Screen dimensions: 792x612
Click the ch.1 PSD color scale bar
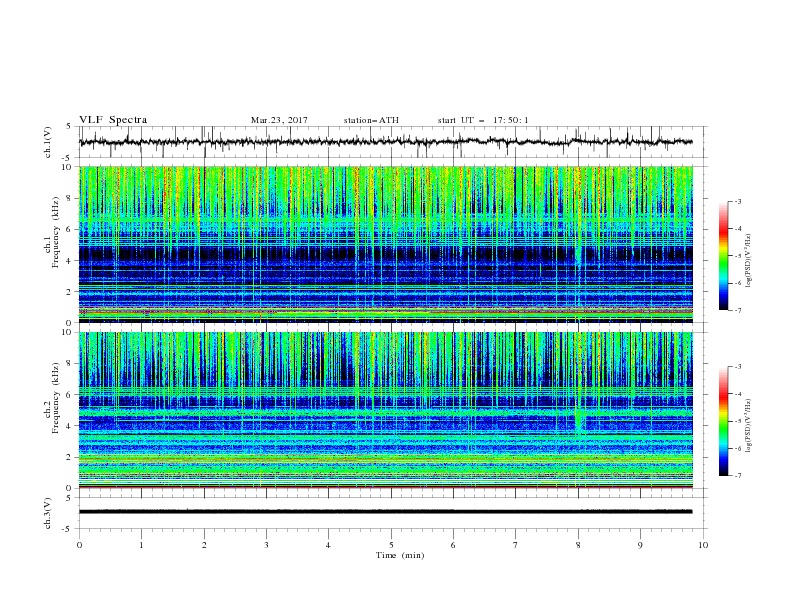click(x=724, y=256)
